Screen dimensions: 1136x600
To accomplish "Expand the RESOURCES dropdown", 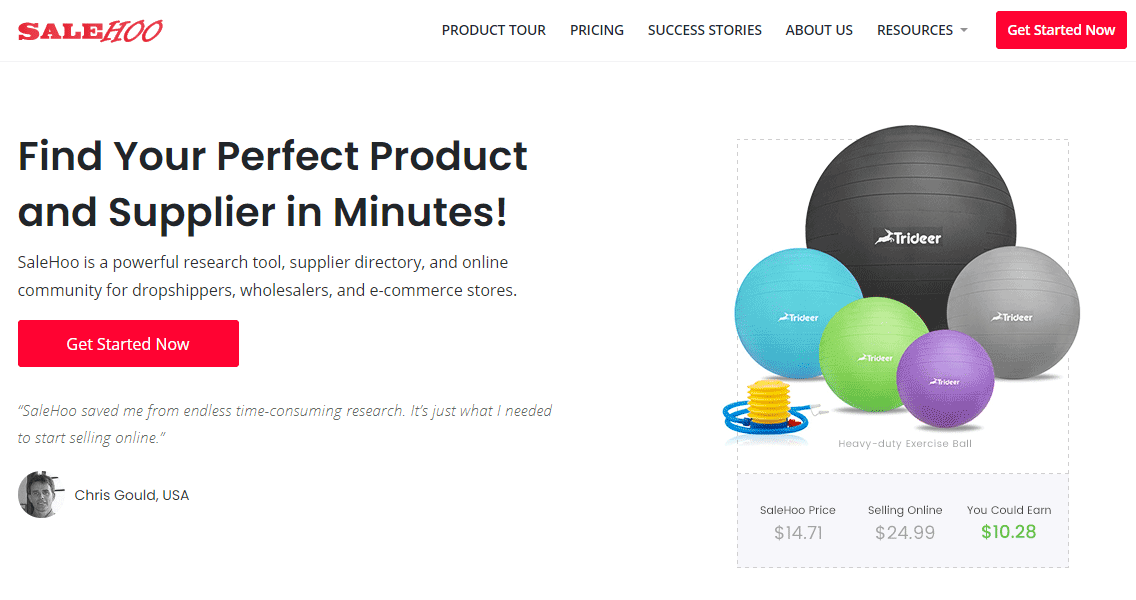I will pos(914,30).
